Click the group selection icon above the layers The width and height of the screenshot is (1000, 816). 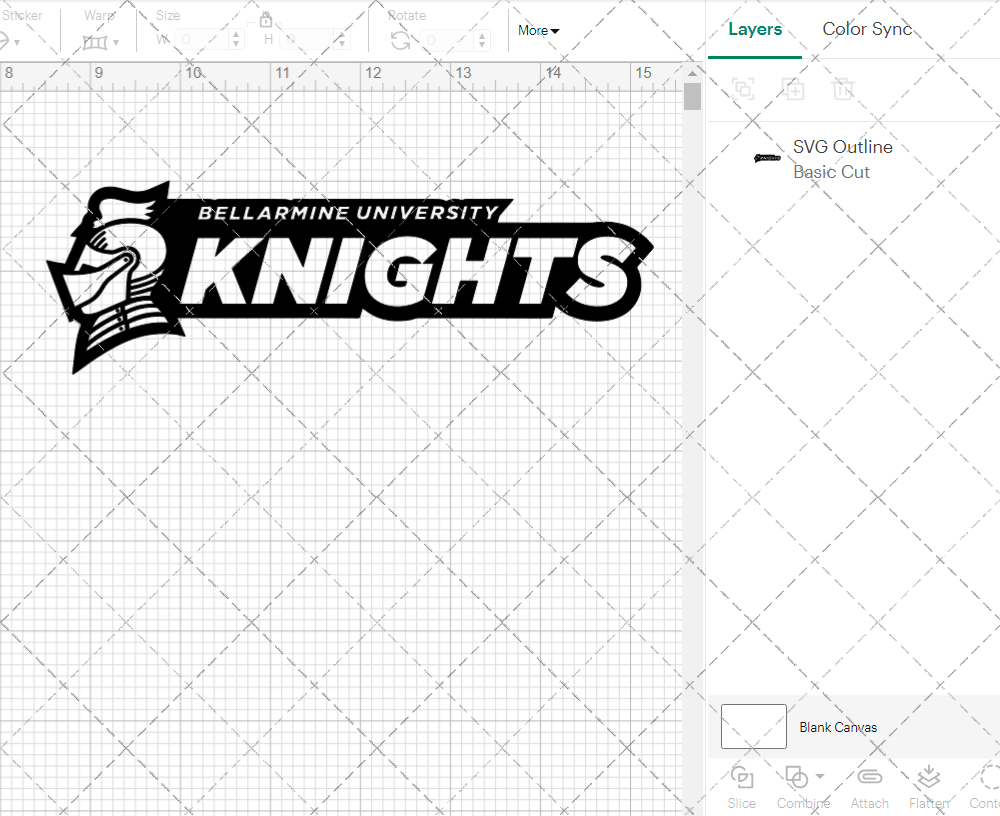[x=742, y=89]
